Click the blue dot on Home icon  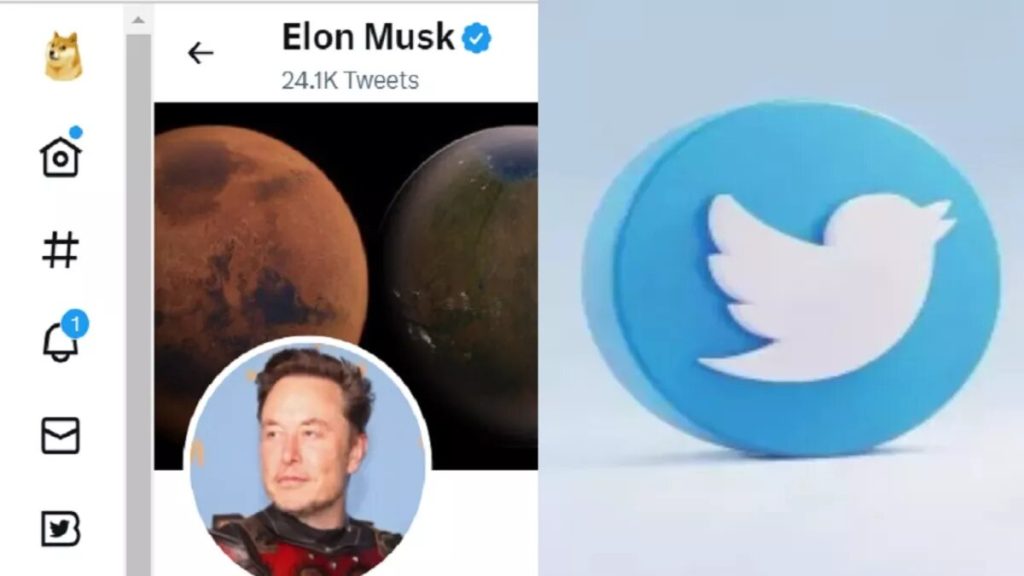pos(76,133)
